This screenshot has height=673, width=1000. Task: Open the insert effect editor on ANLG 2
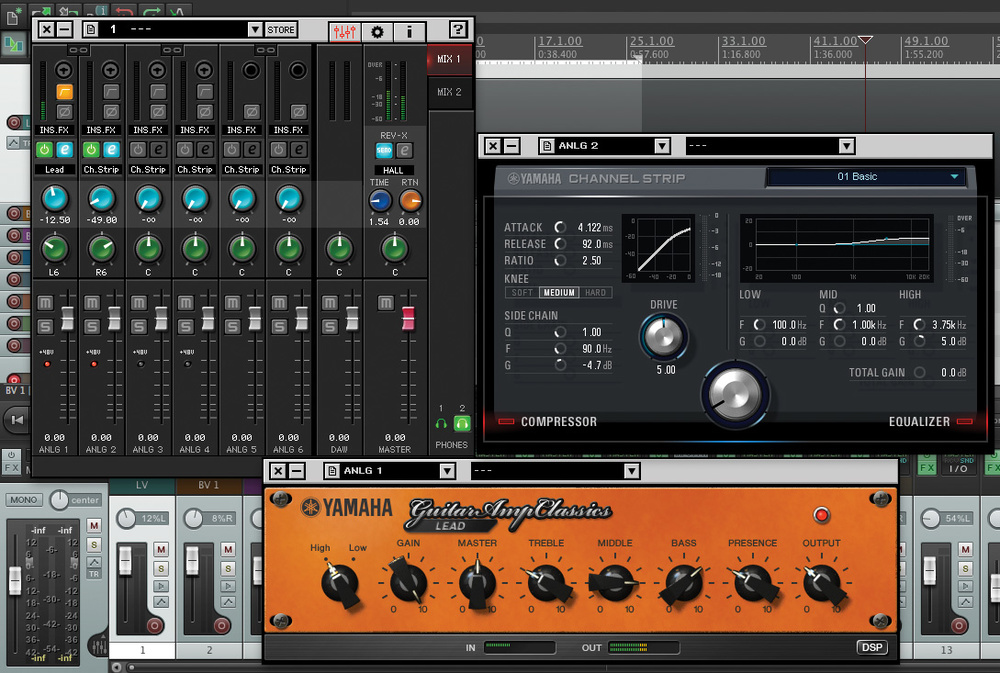[x=112, y=150]
